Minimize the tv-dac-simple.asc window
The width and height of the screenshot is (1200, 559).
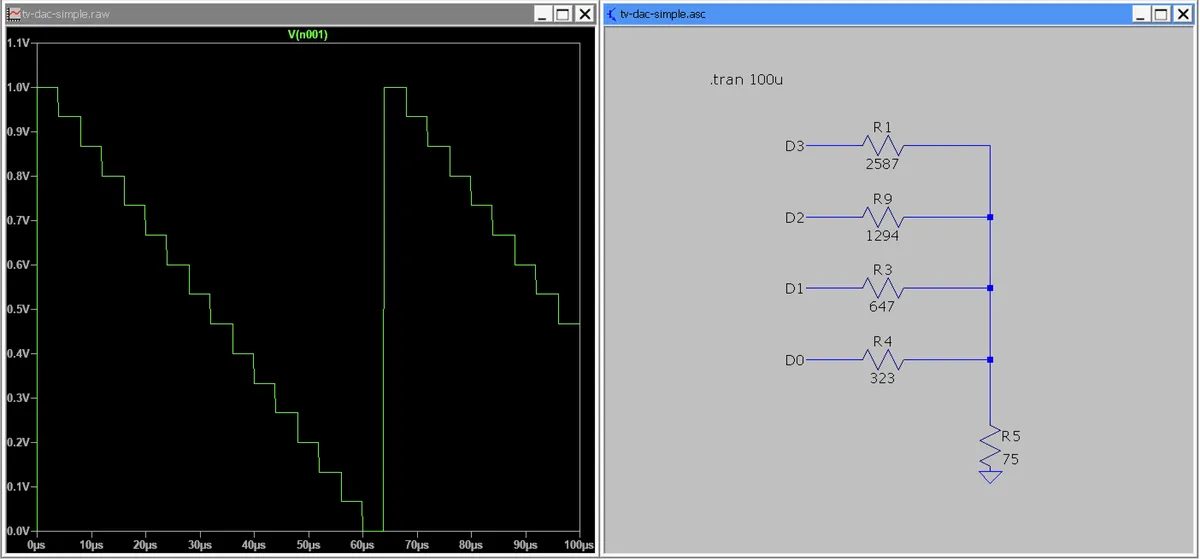pyautogui.click(x=1140, y=14)
